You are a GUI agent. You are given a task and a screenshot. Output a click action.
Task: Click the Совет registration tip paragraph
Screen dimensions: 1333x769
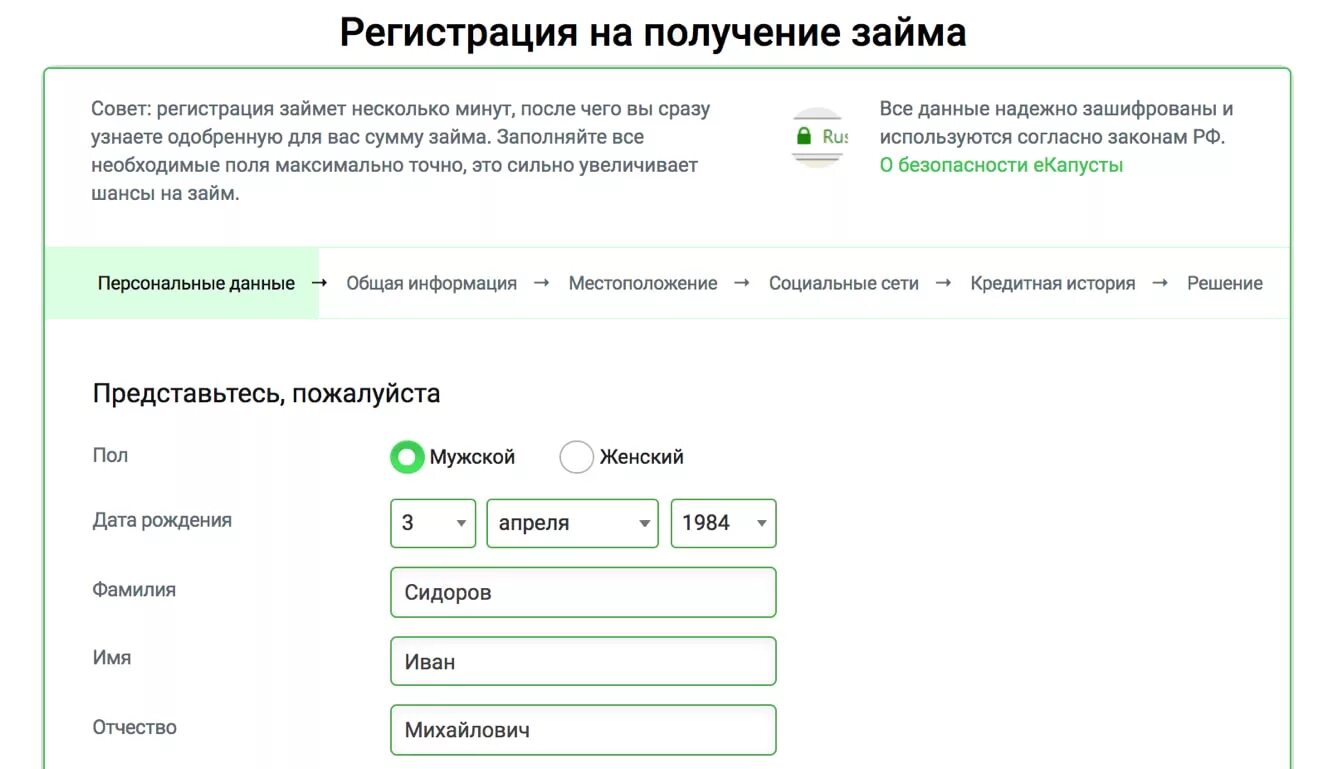[x=400, y=151]
